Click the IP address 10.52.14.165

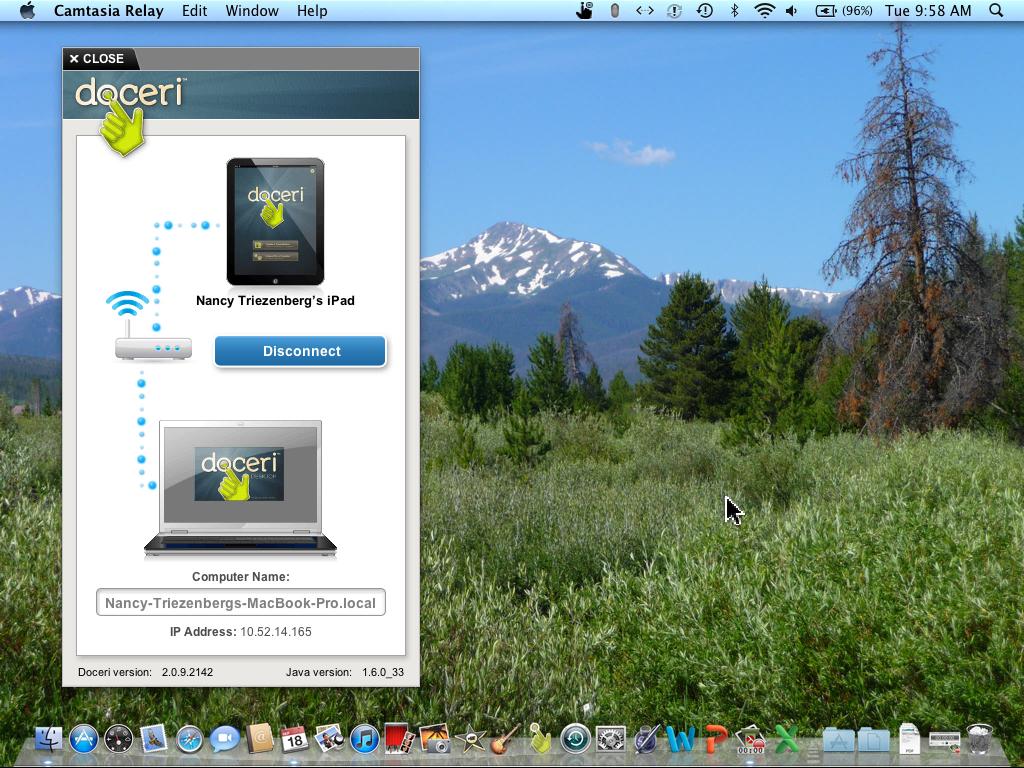[x=276, y=632]
